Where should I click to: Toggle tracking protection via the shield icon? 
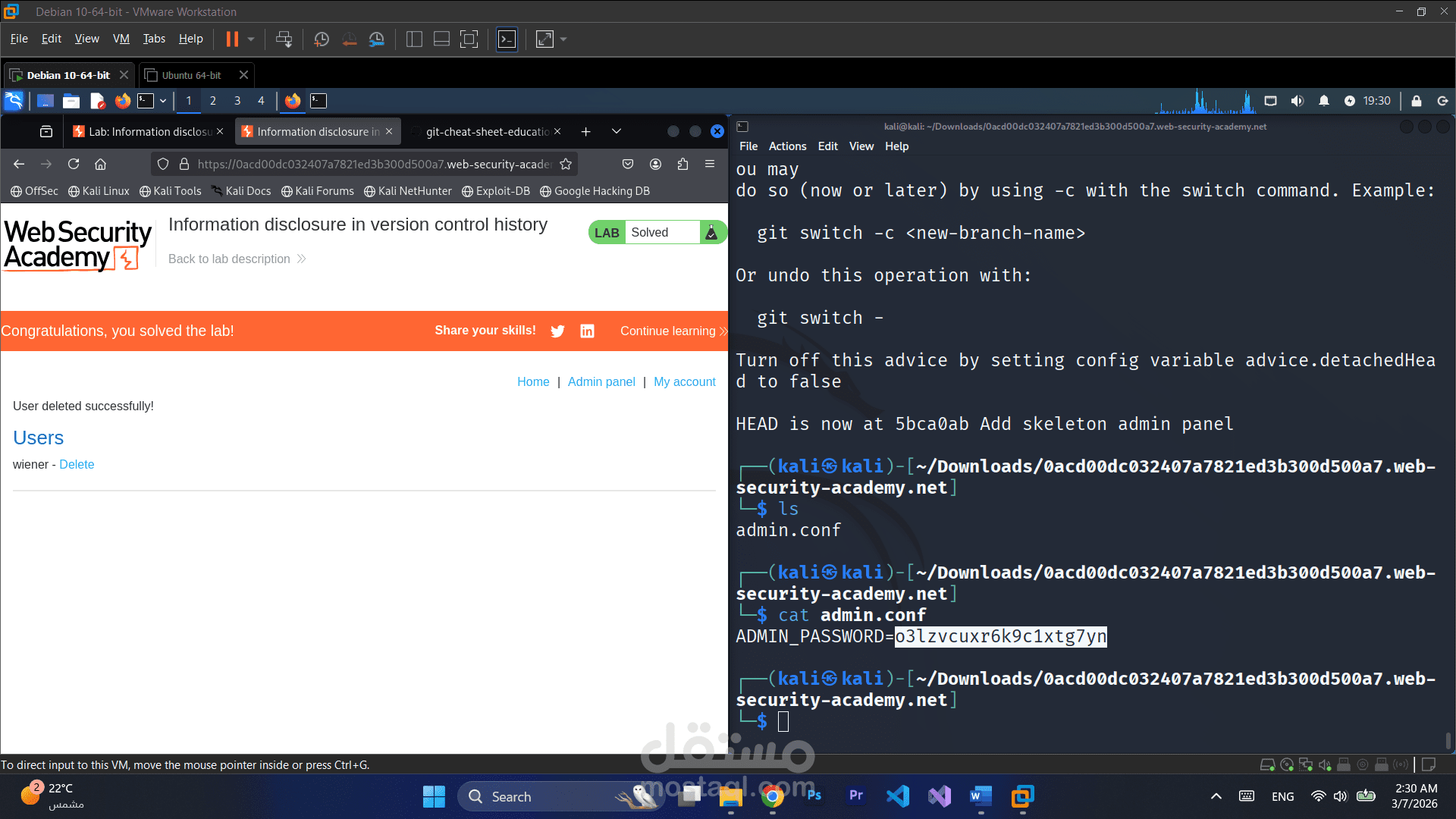pos(164,164)
